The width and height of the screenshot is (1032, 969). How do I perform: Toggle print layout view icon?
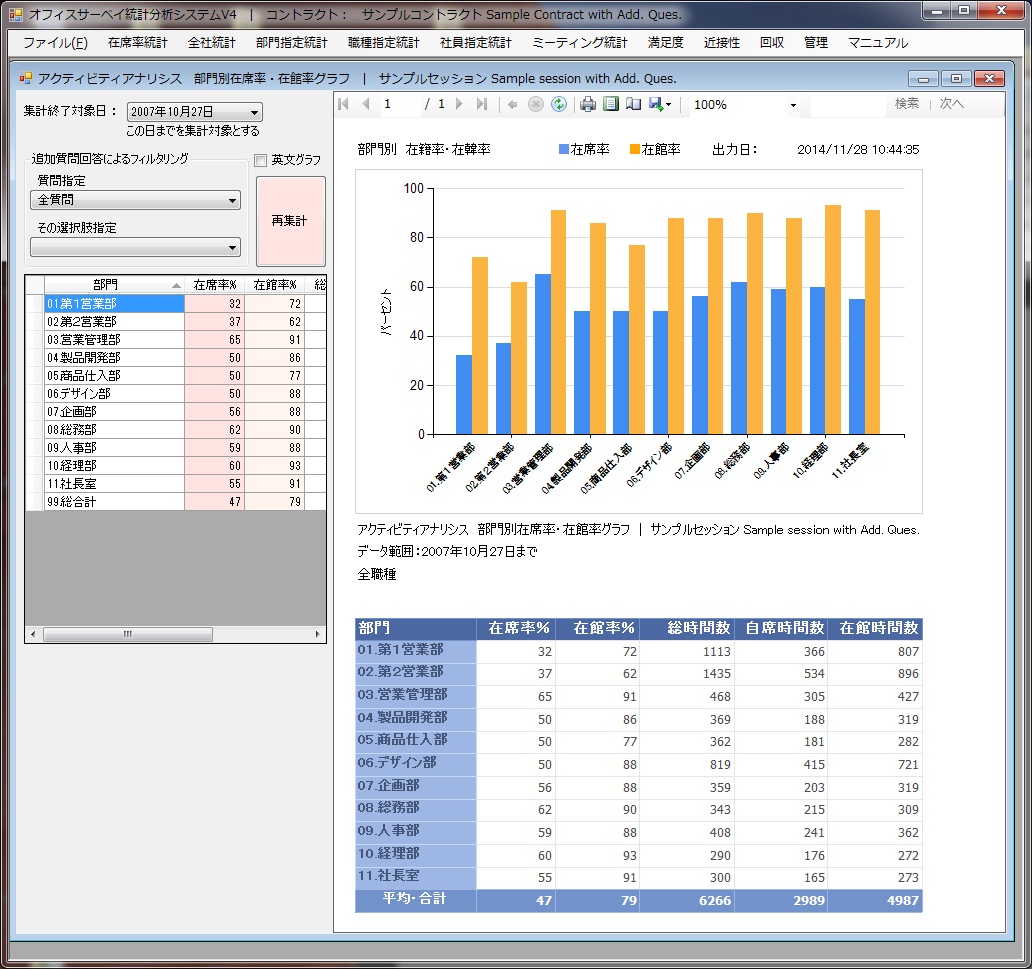pyautogui.click(x=611, y=104)
